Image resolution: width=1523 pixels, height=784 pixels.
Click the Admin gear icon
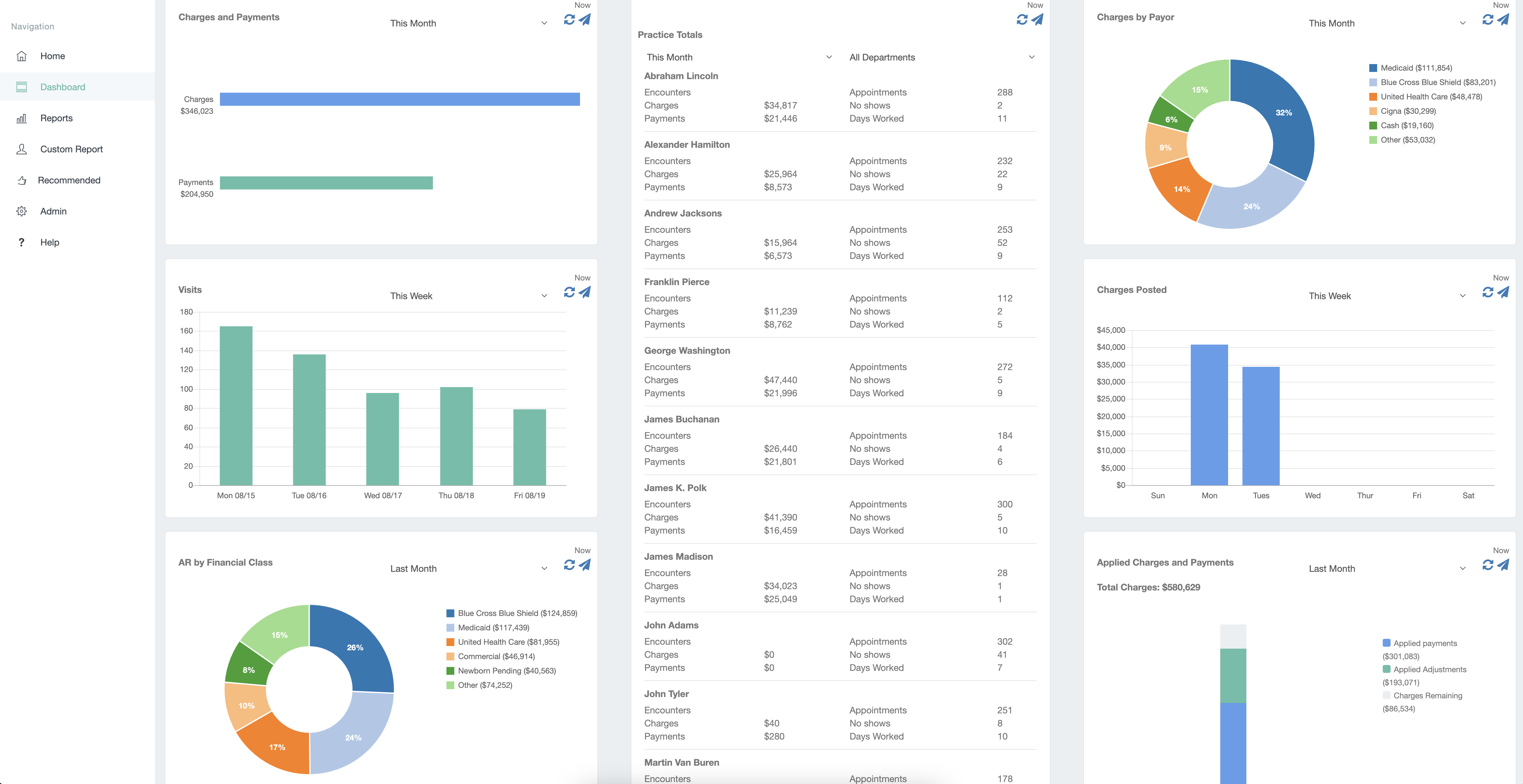point(22,211)
